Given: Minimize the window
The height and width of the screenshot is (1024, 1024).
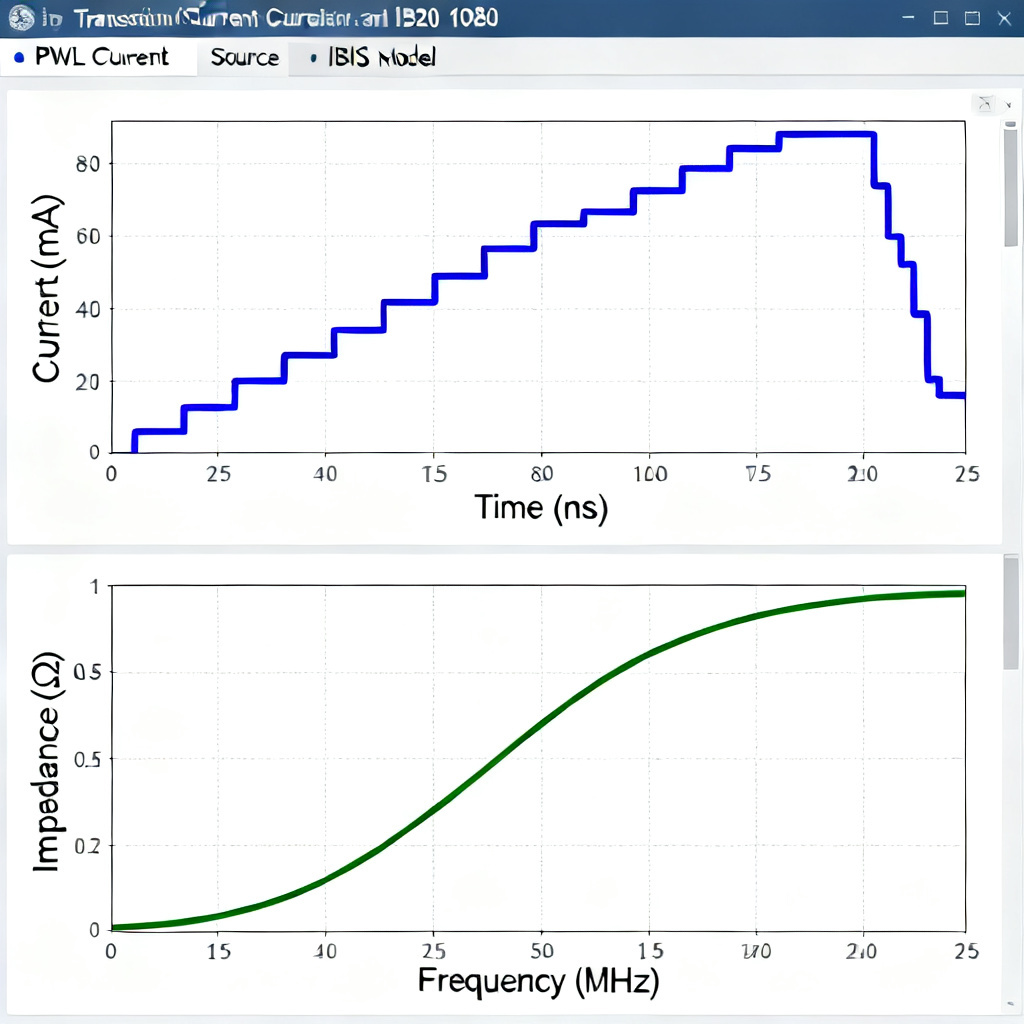Looking at the screenshot, I should (908, 18).
